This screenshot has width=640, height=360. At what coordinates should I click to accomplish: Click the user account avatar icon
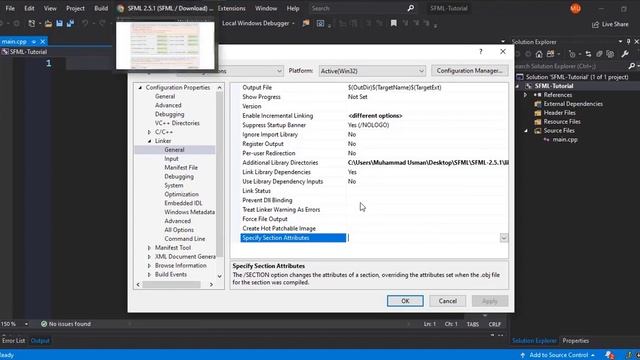point(576,9)
